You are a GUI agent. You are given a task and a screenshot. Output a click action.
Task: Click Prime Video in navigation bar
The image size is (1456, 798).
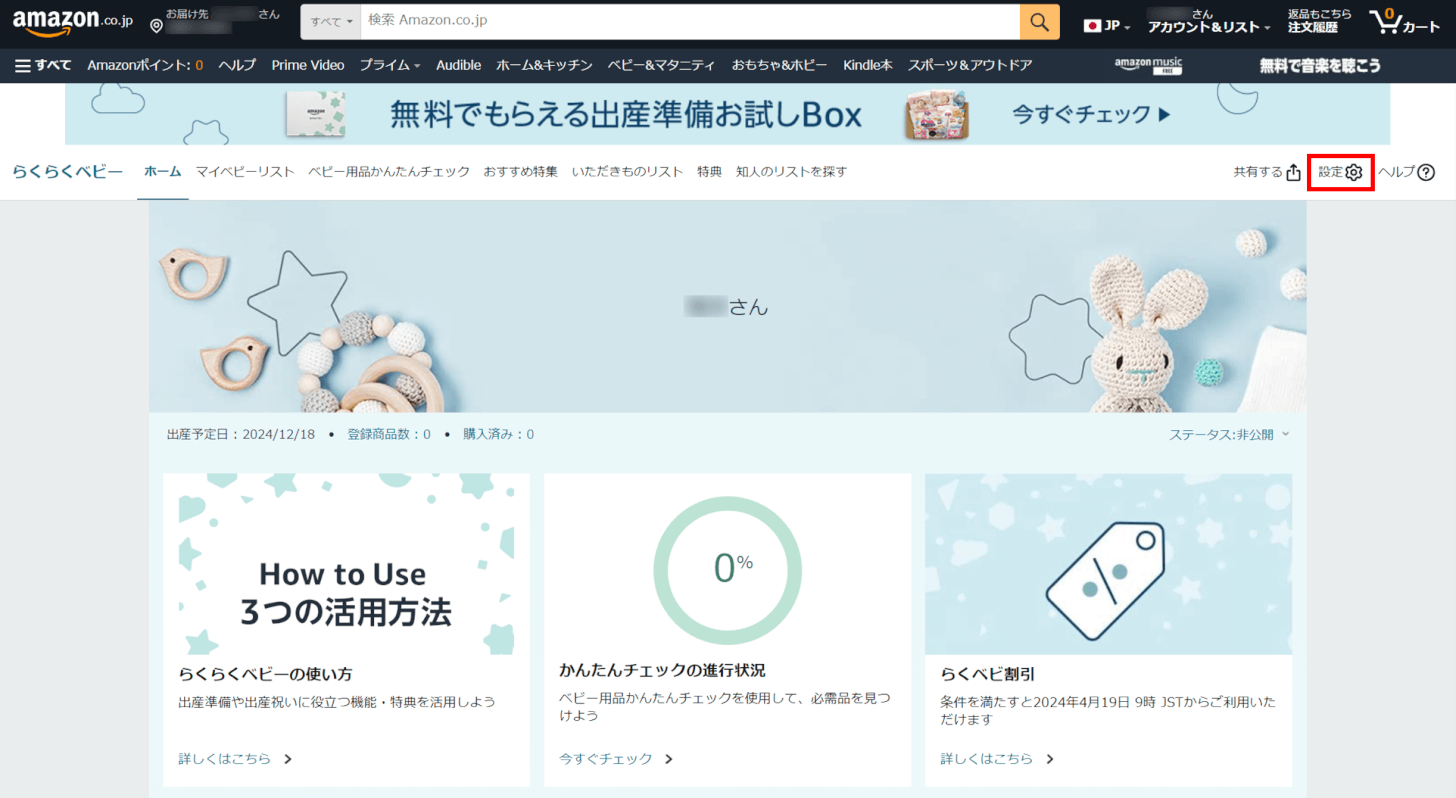[x=308, y=65]
